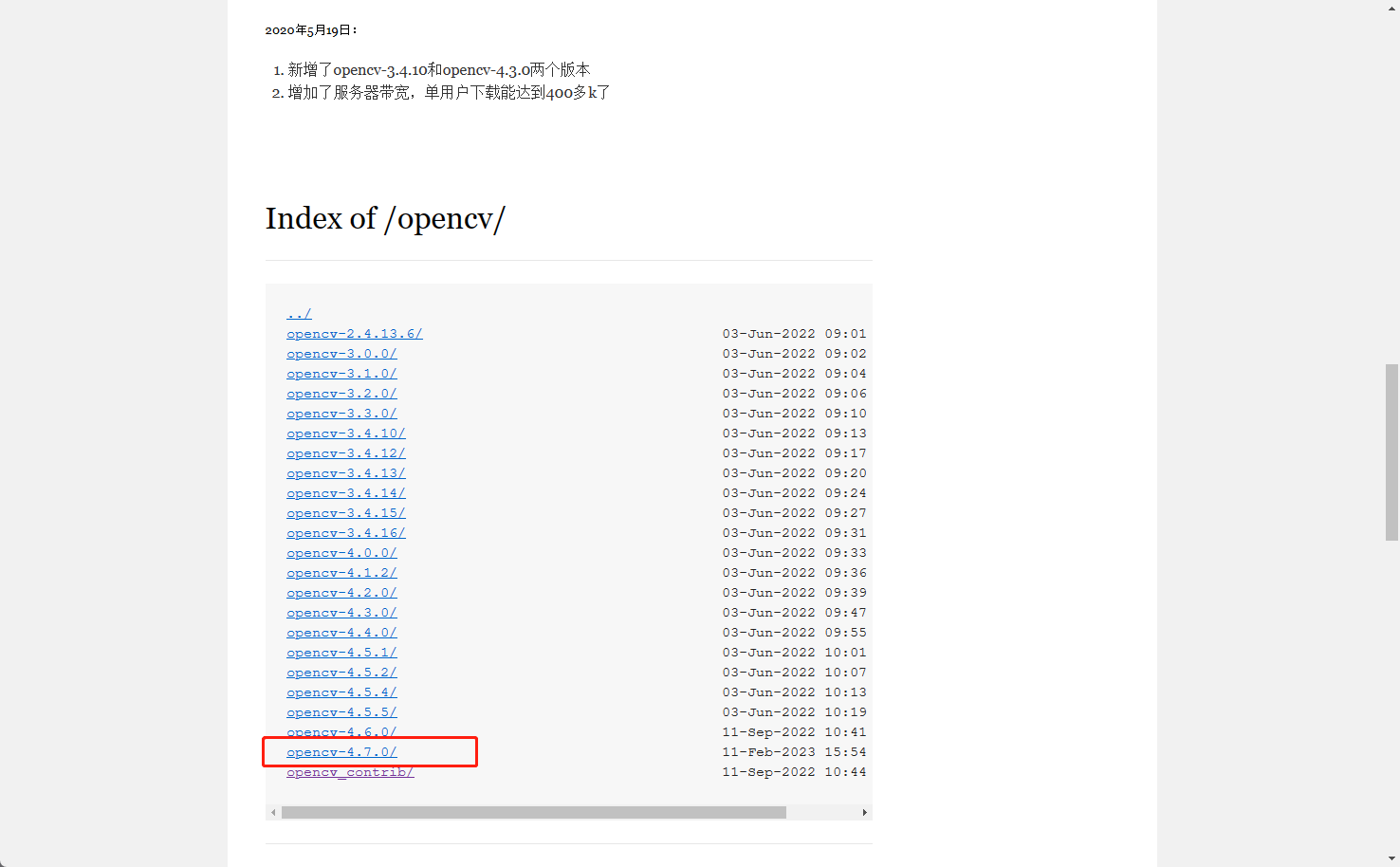Open the opencv-3.3.0/ folder link
This screenshot has width=1400, height=867.
[341, 414]
